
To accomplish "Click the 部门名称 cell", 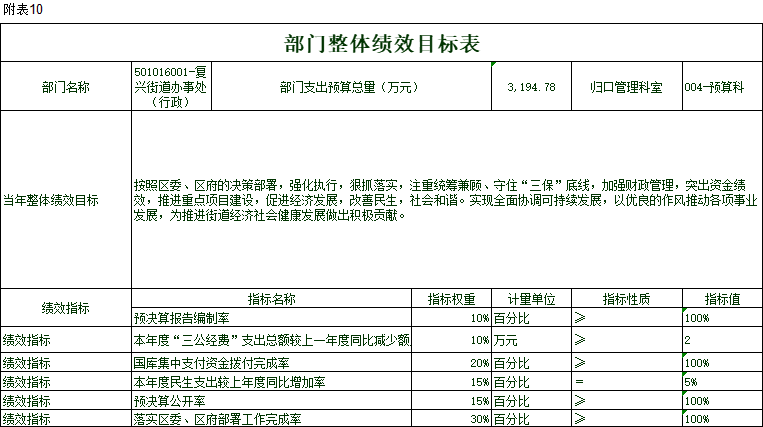I will click(x=66, y=87).
